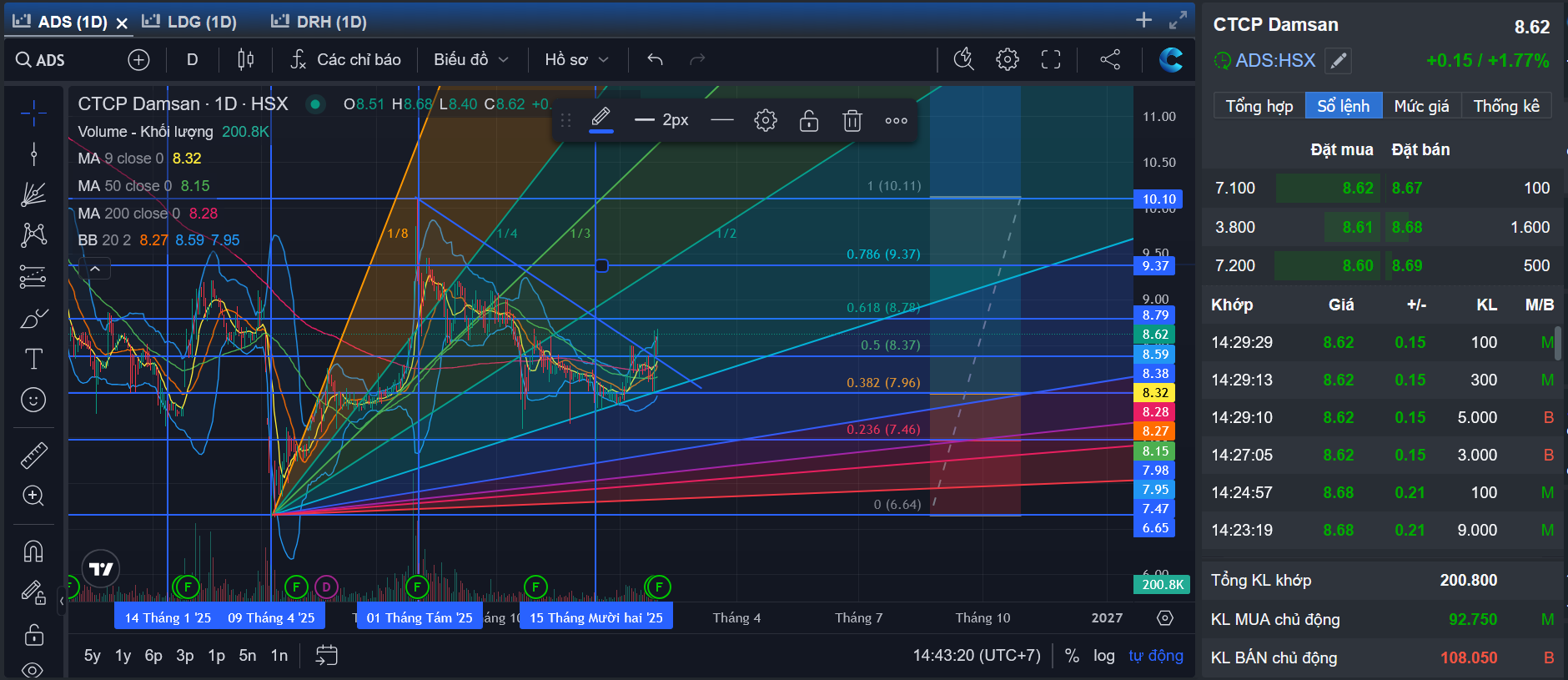
Task: Change the D timeframe interval
Action: pos(192,59)
